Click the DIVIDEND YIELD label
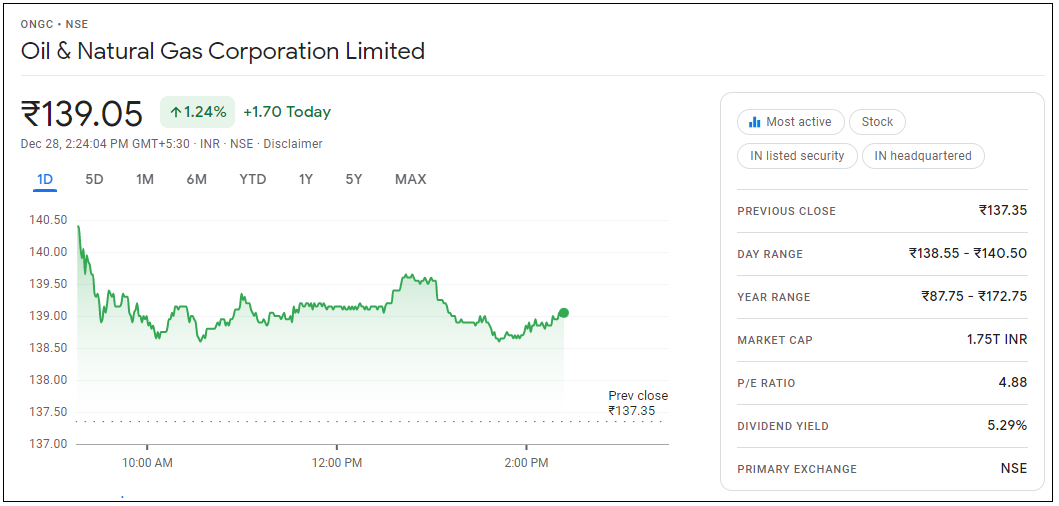 coord(783,427)
